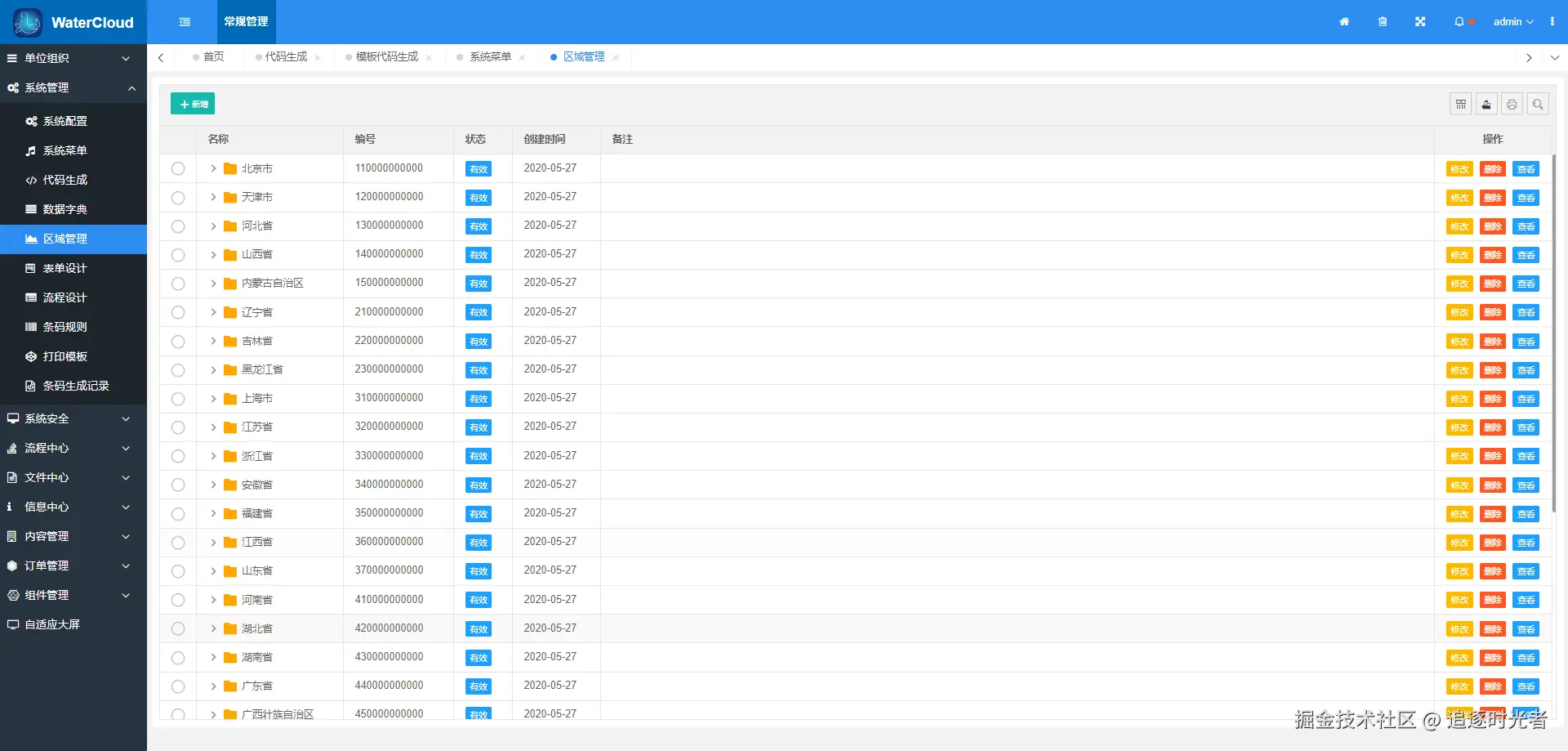Expand the 江苏省 tree row

point(213,427)
